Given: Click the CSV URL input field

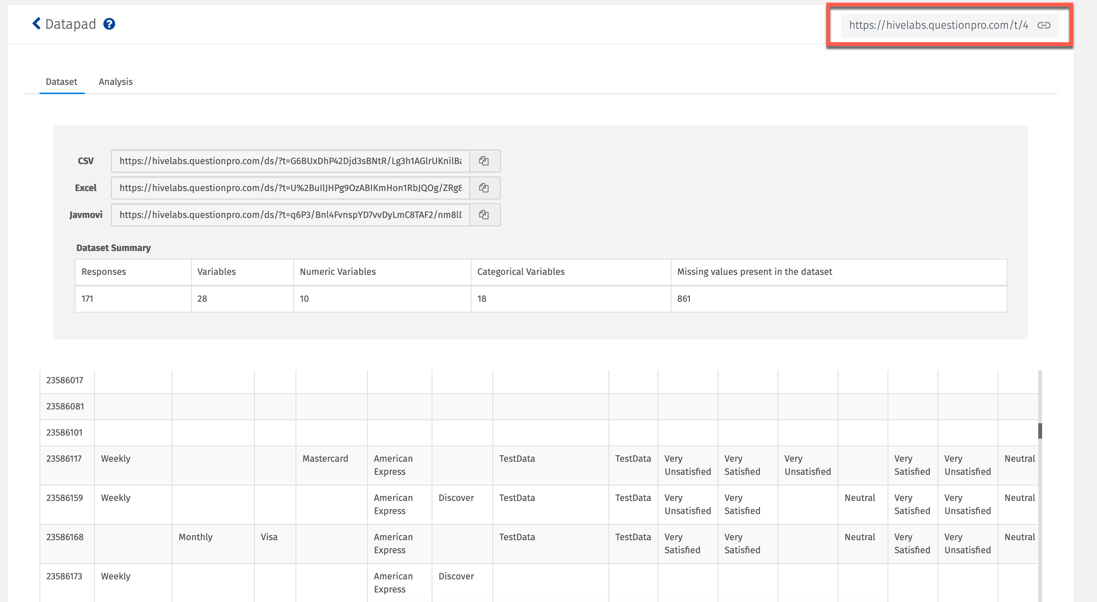Looking at the screenshot, I should pos(290,161).
